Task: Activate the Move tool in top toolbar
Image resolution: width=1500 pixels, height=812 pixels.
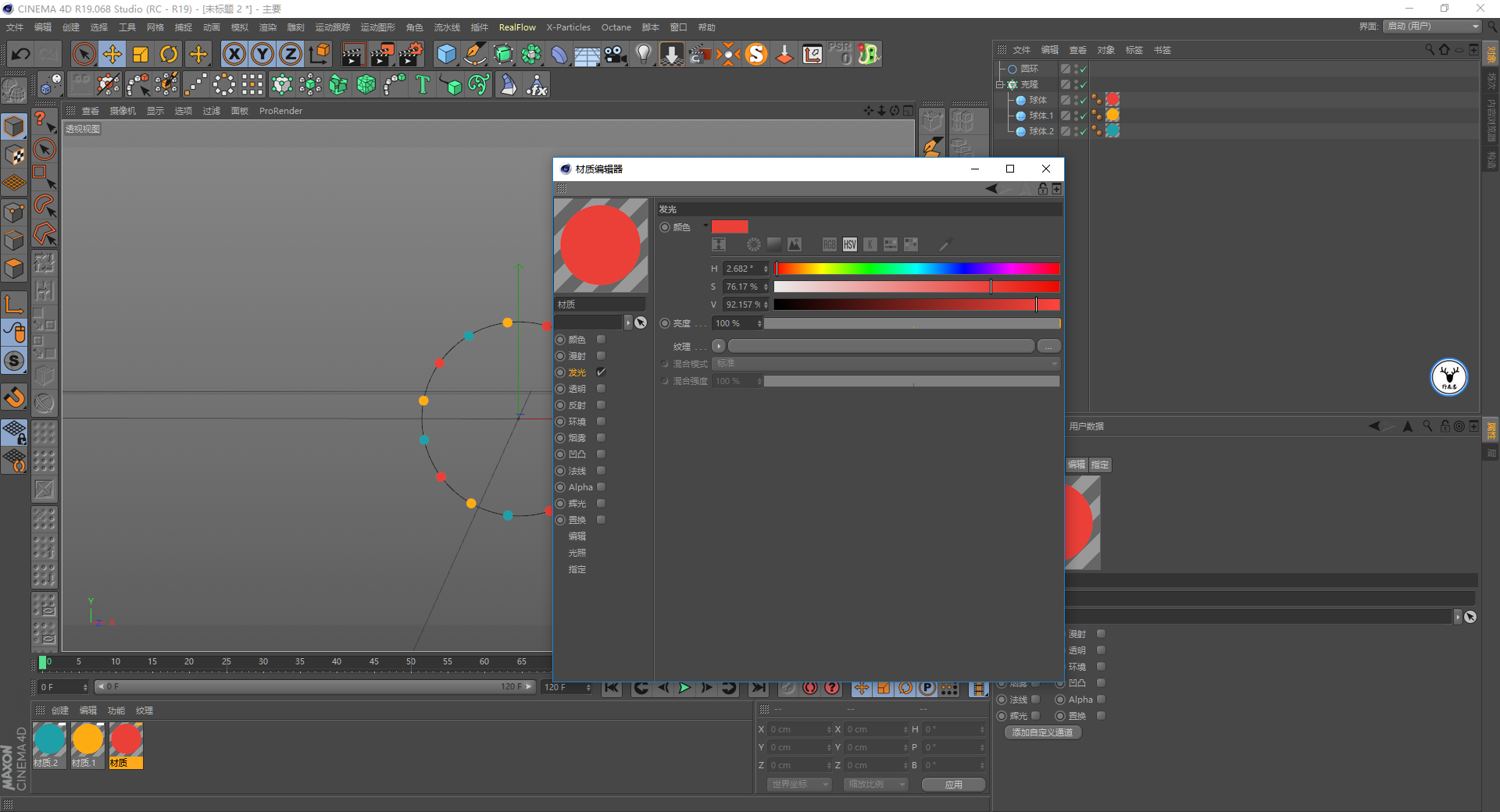Action: coord(112,54)
